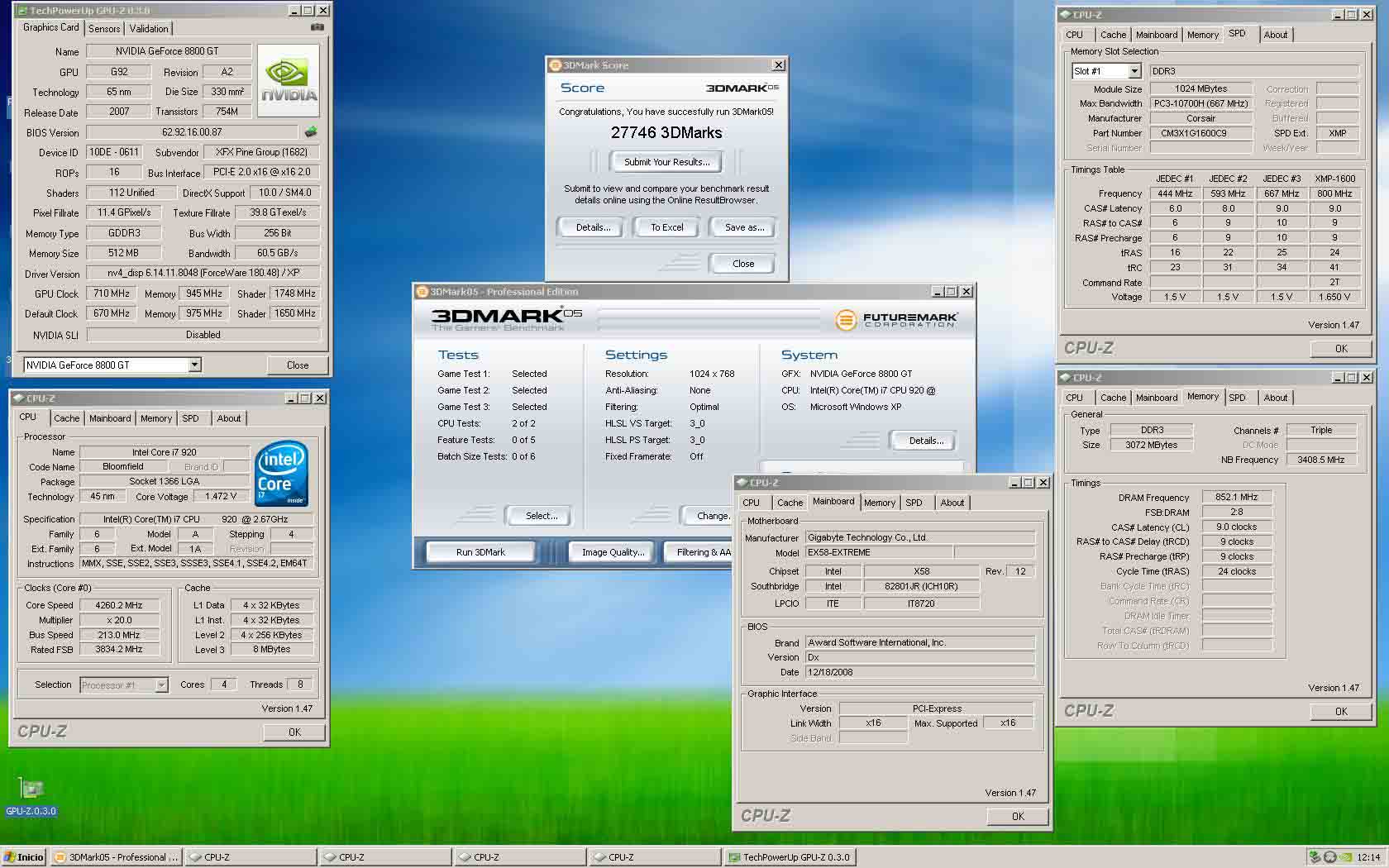Open Cache tab in bottom-left CPU-Z window
The width and height of the screenshot is (1389, 868).
[x=67, y=418]
